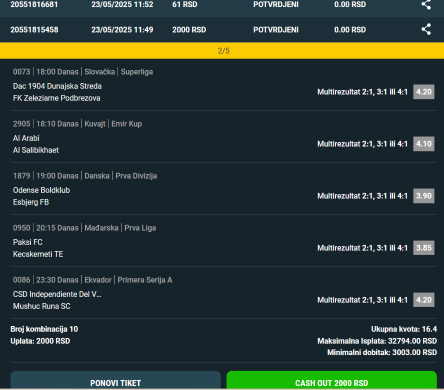Click Ekvador Primera Serija A label
The width and height of the screenshot is (444, 390).
coord(128,280)
